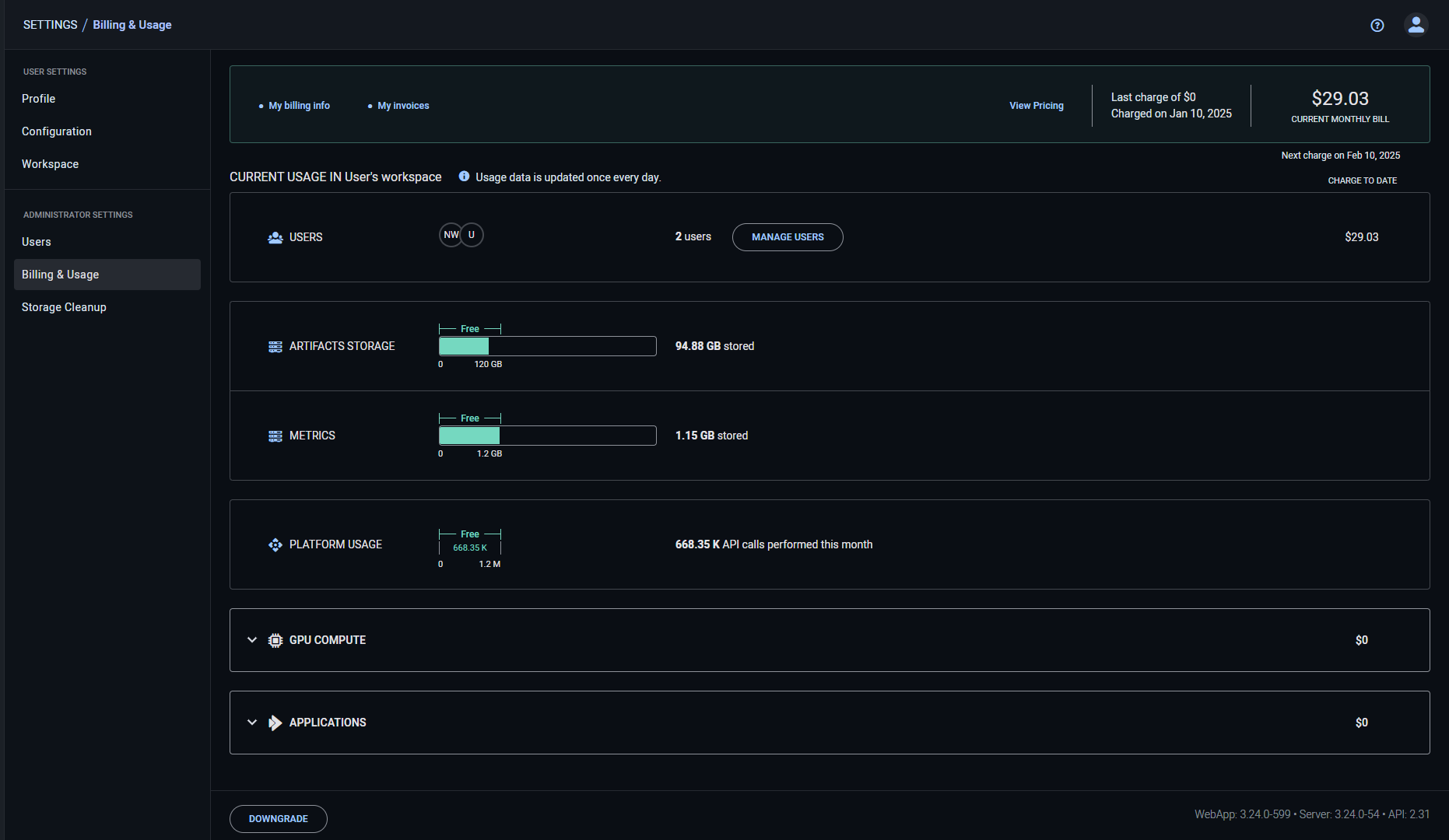Click the Applications icon
The width and height of the screenshot is (1449, 840).
tap(275, 723)
